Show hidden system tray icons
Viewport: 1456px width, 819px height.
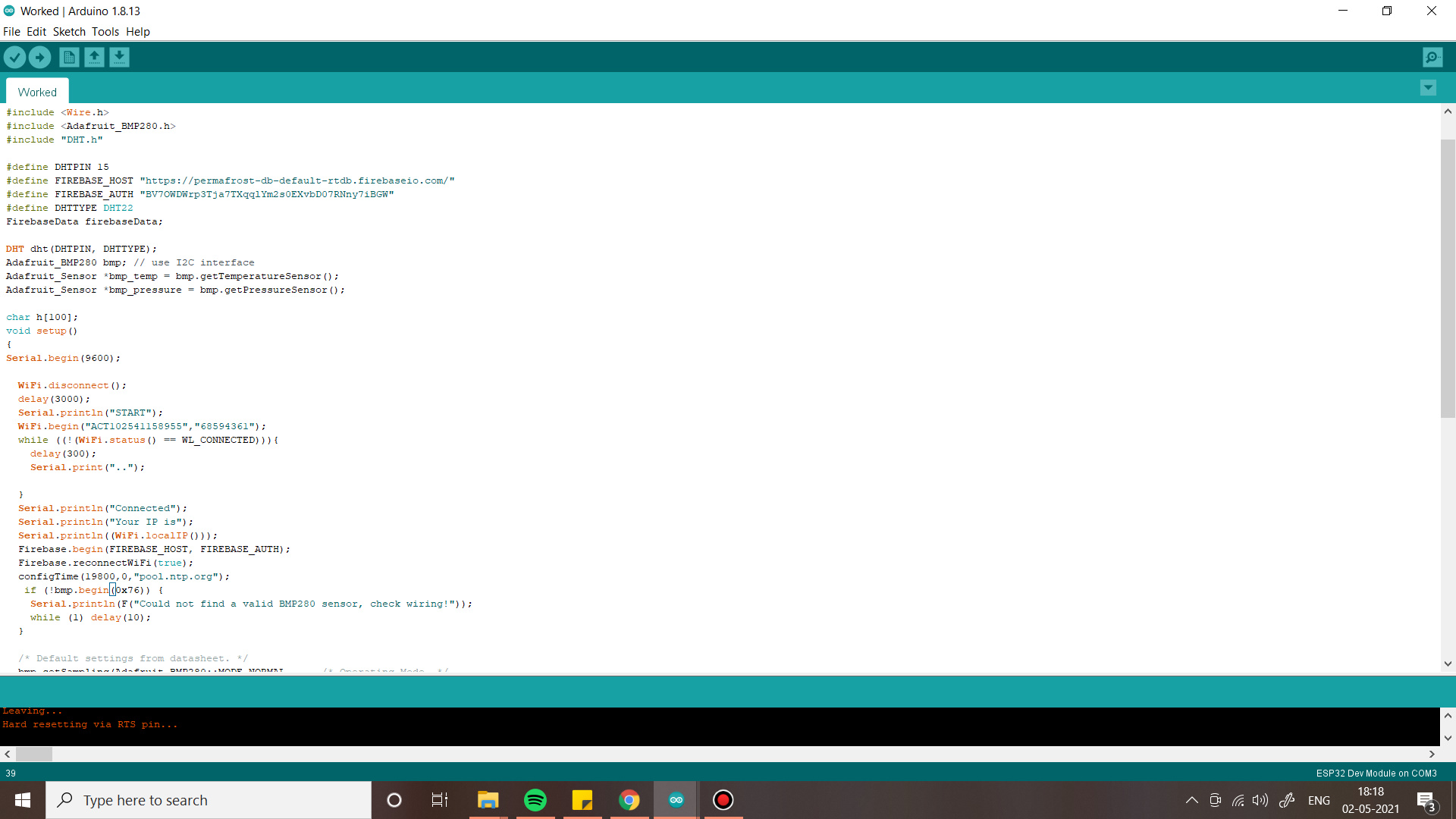tap(1191, 800)
